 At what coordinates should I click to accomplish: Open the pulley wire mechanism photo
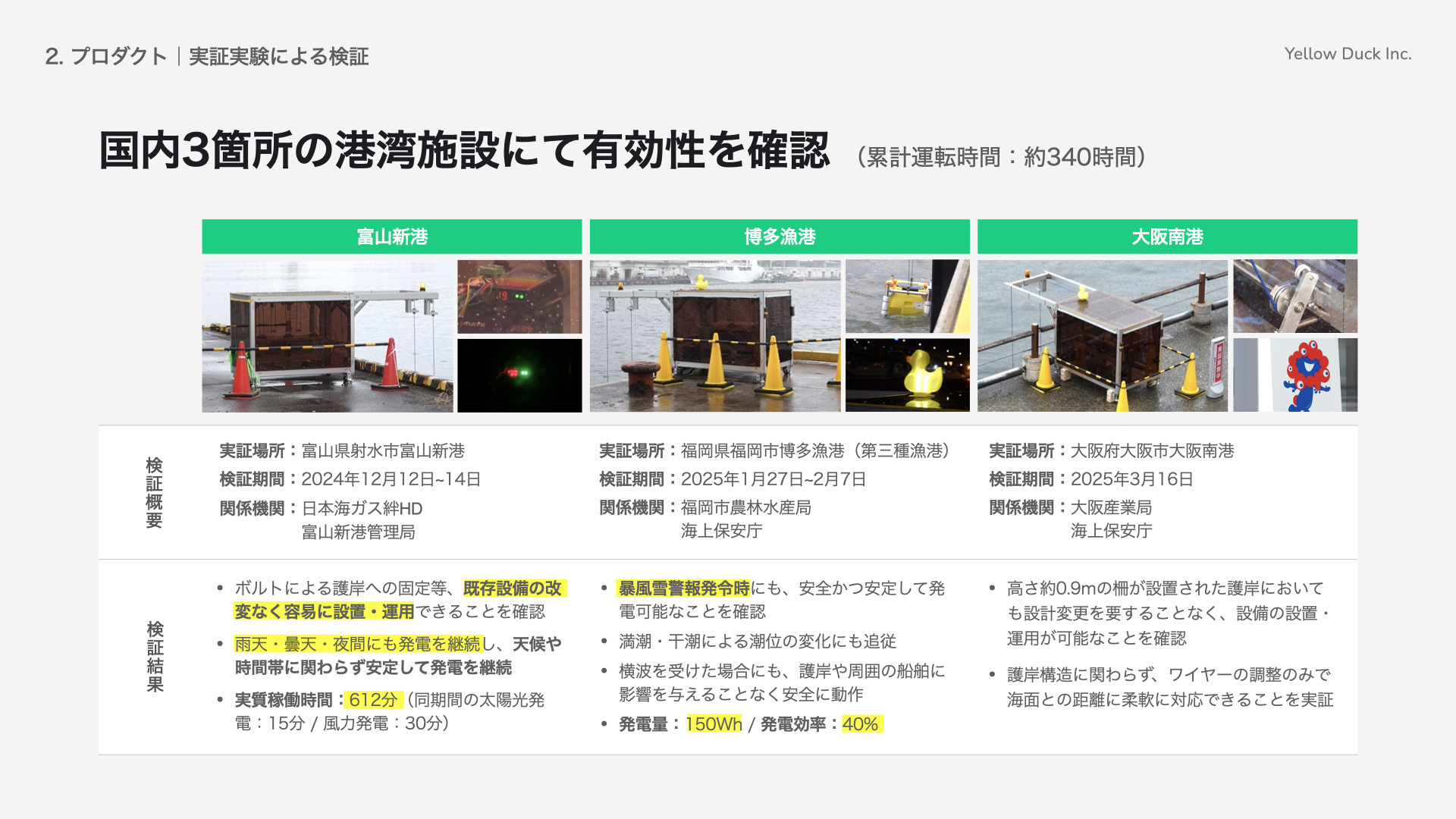click(1294, 297)
